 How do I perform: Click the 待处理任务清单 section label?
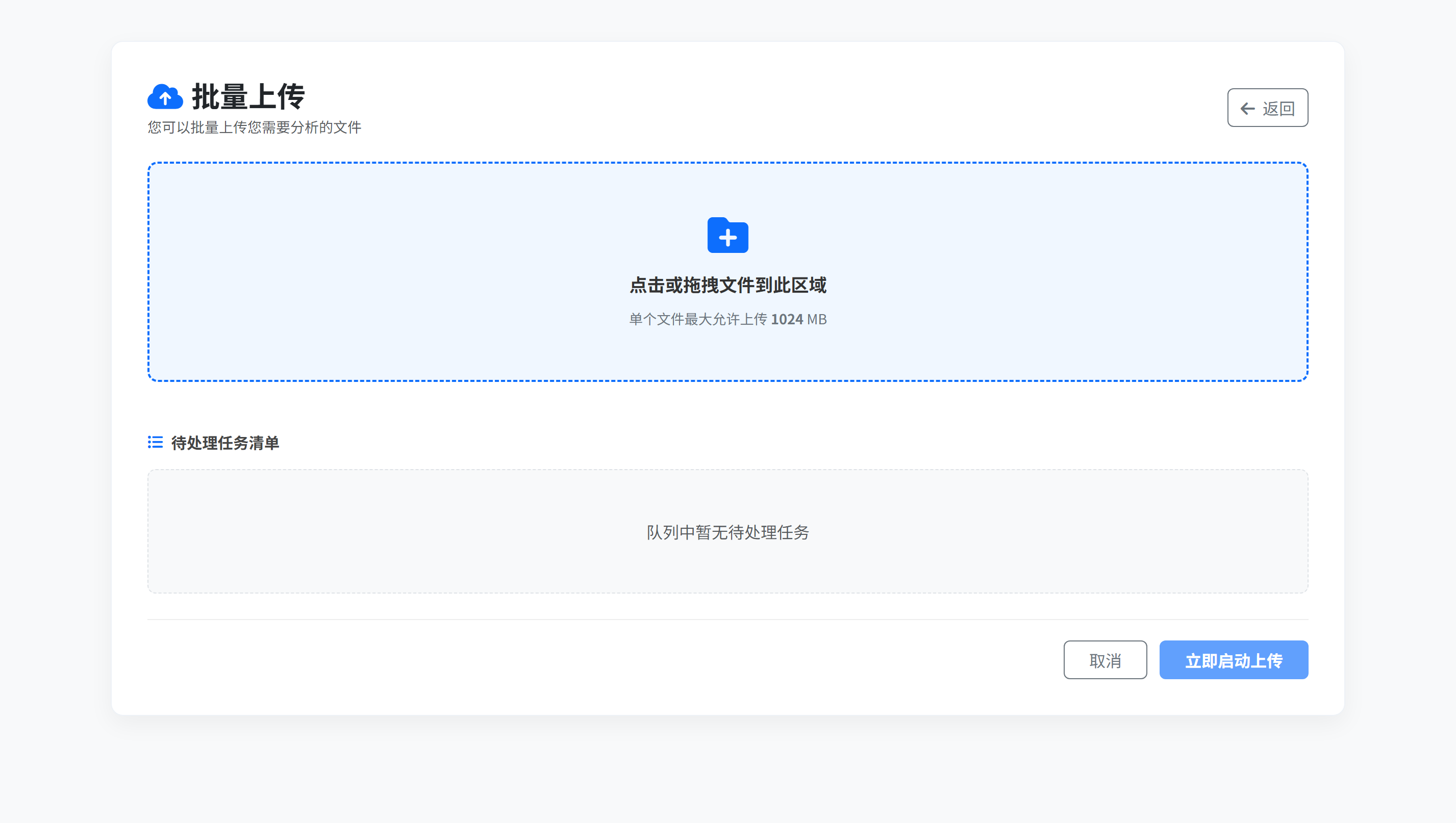(225, 444)
